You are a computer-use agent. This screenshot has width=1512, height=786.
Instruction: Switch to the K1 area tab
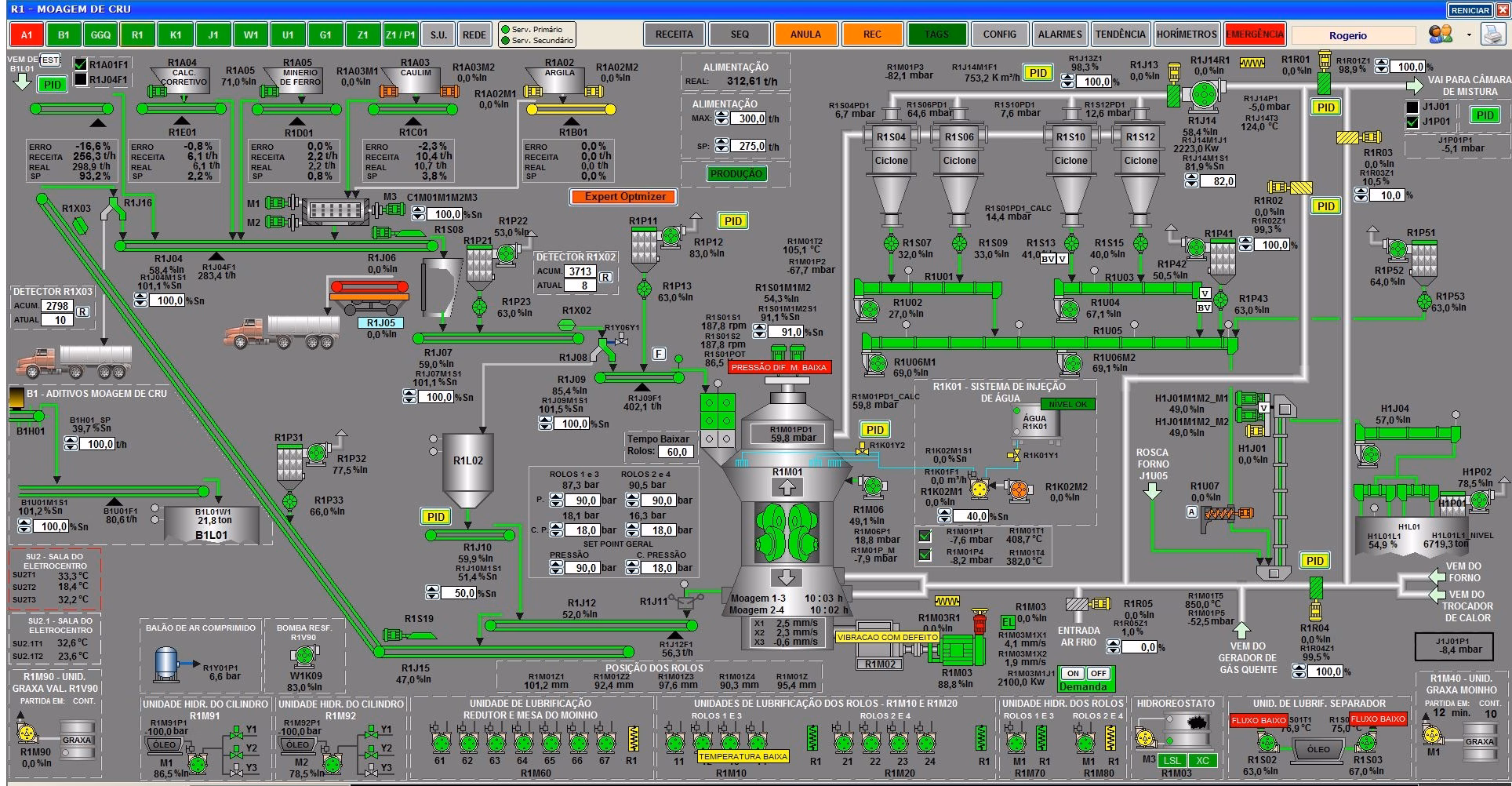pos(176,35)
